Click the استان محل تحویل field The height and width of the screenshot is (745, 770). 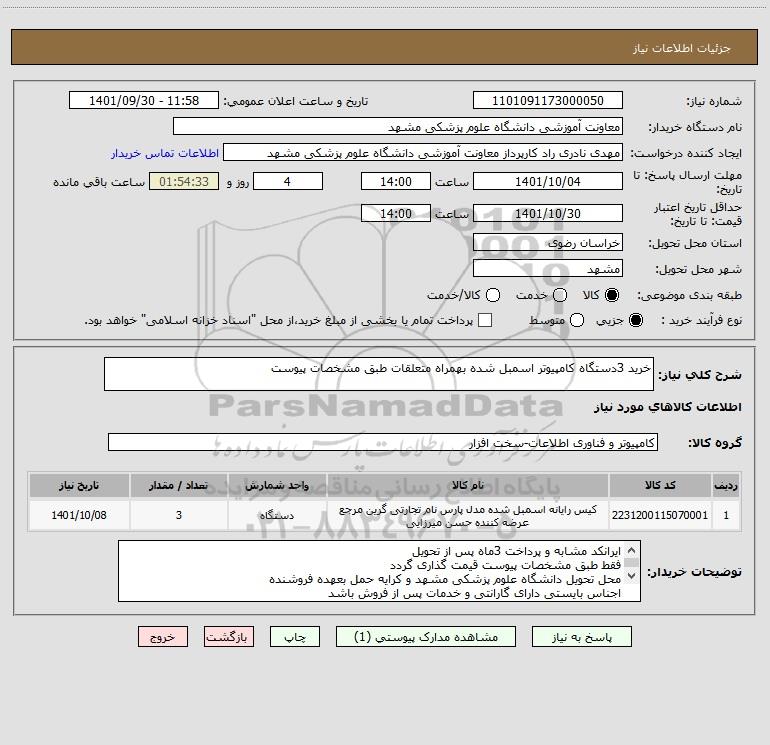(548, 243)
